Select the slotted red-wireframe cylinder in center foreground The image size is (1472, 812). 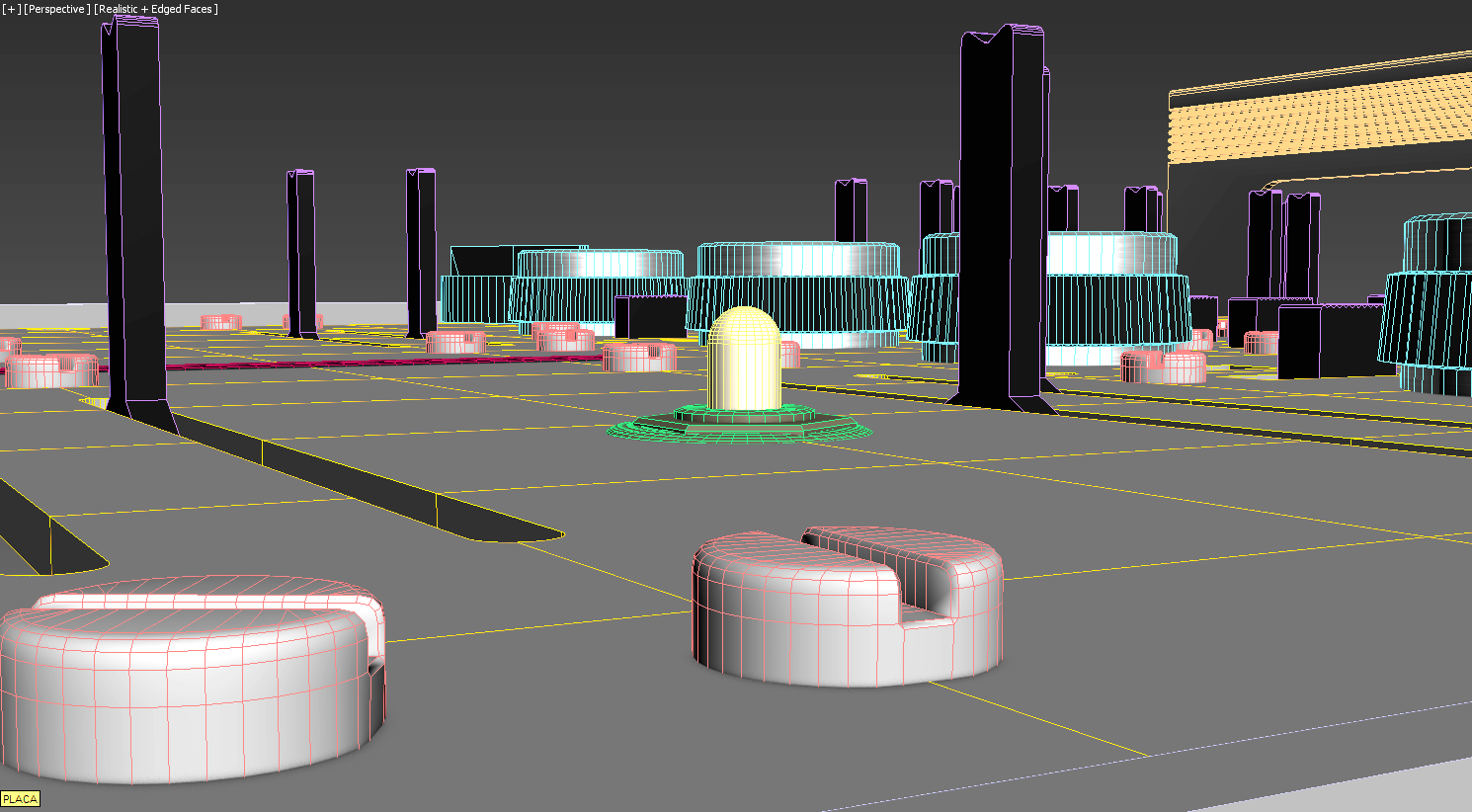(846, 612)
